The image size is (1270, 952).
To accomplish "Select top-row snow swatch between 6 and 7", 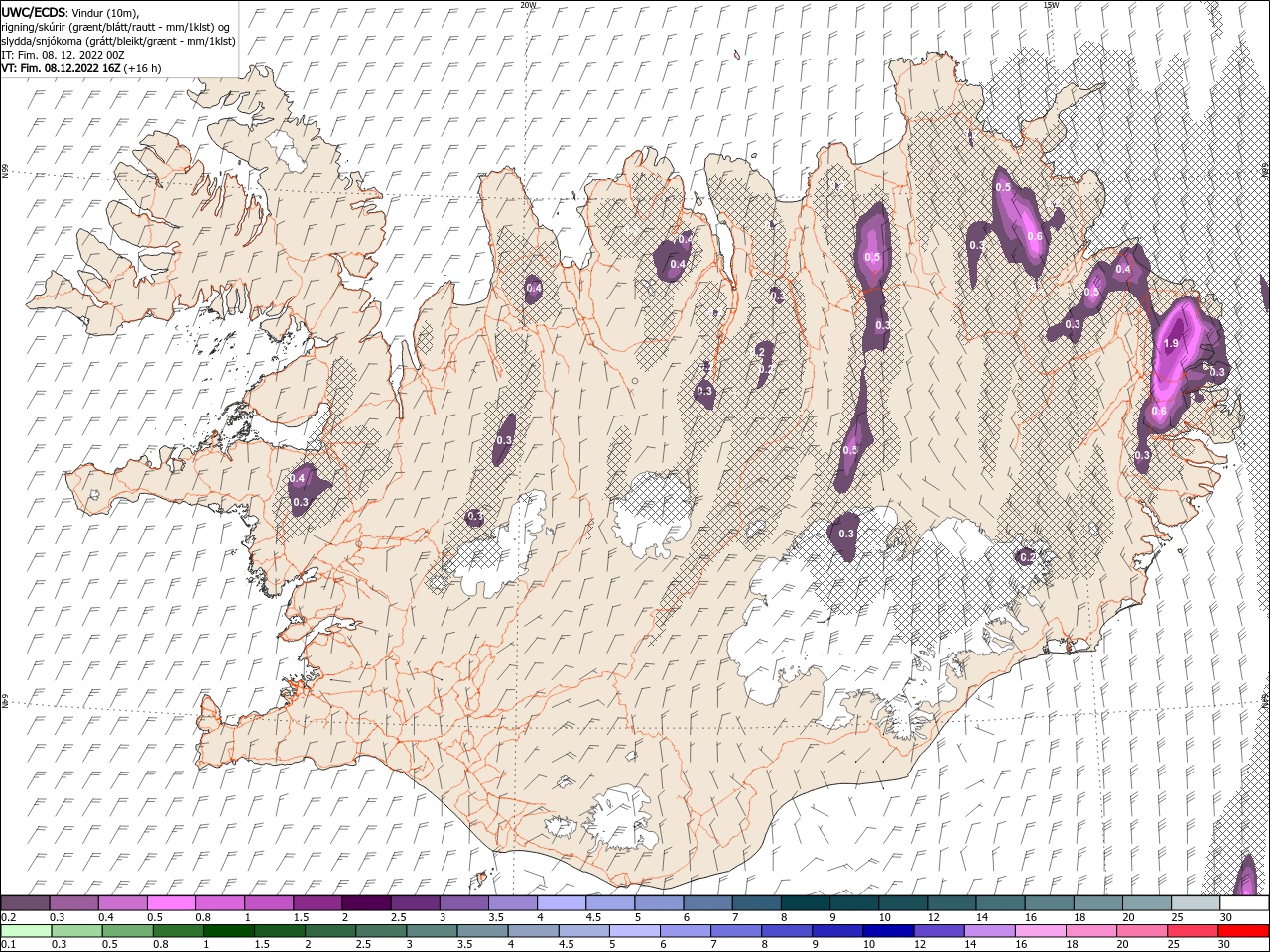I will (x=707, y=903).
